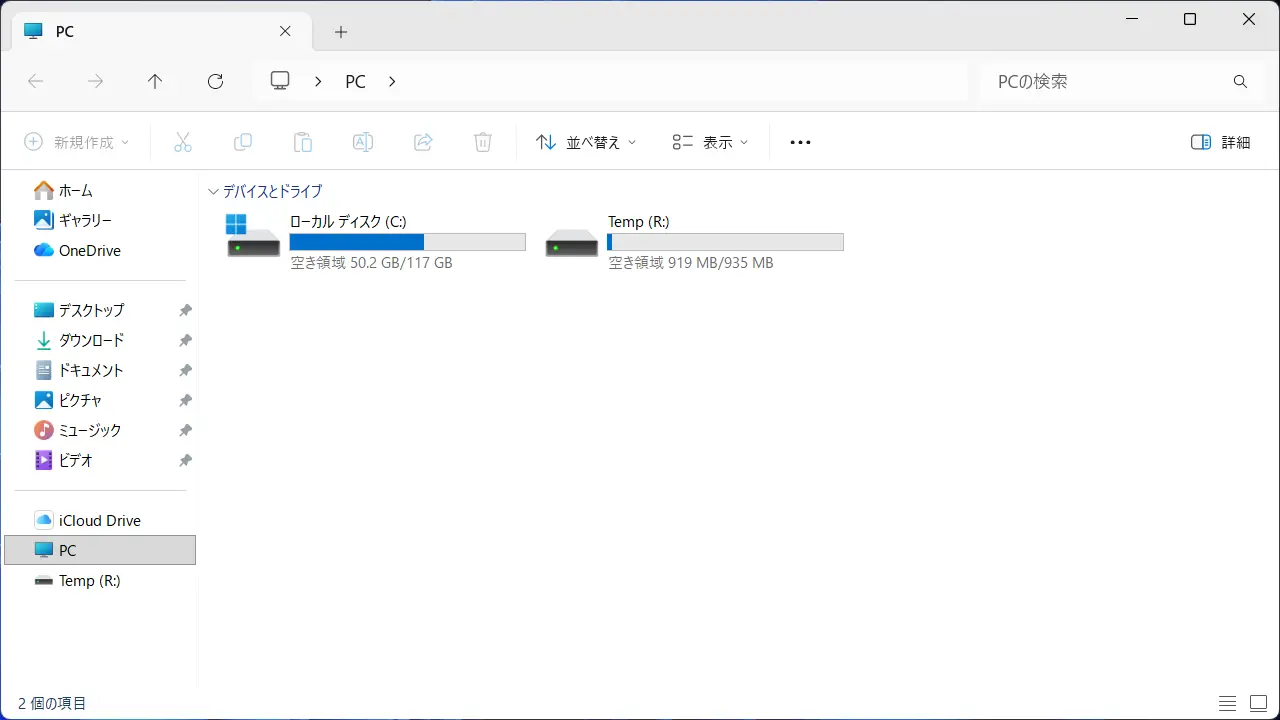Click the monitor icon in address bar
Screen dimensions: 1280x720
[x=280, y=81]
